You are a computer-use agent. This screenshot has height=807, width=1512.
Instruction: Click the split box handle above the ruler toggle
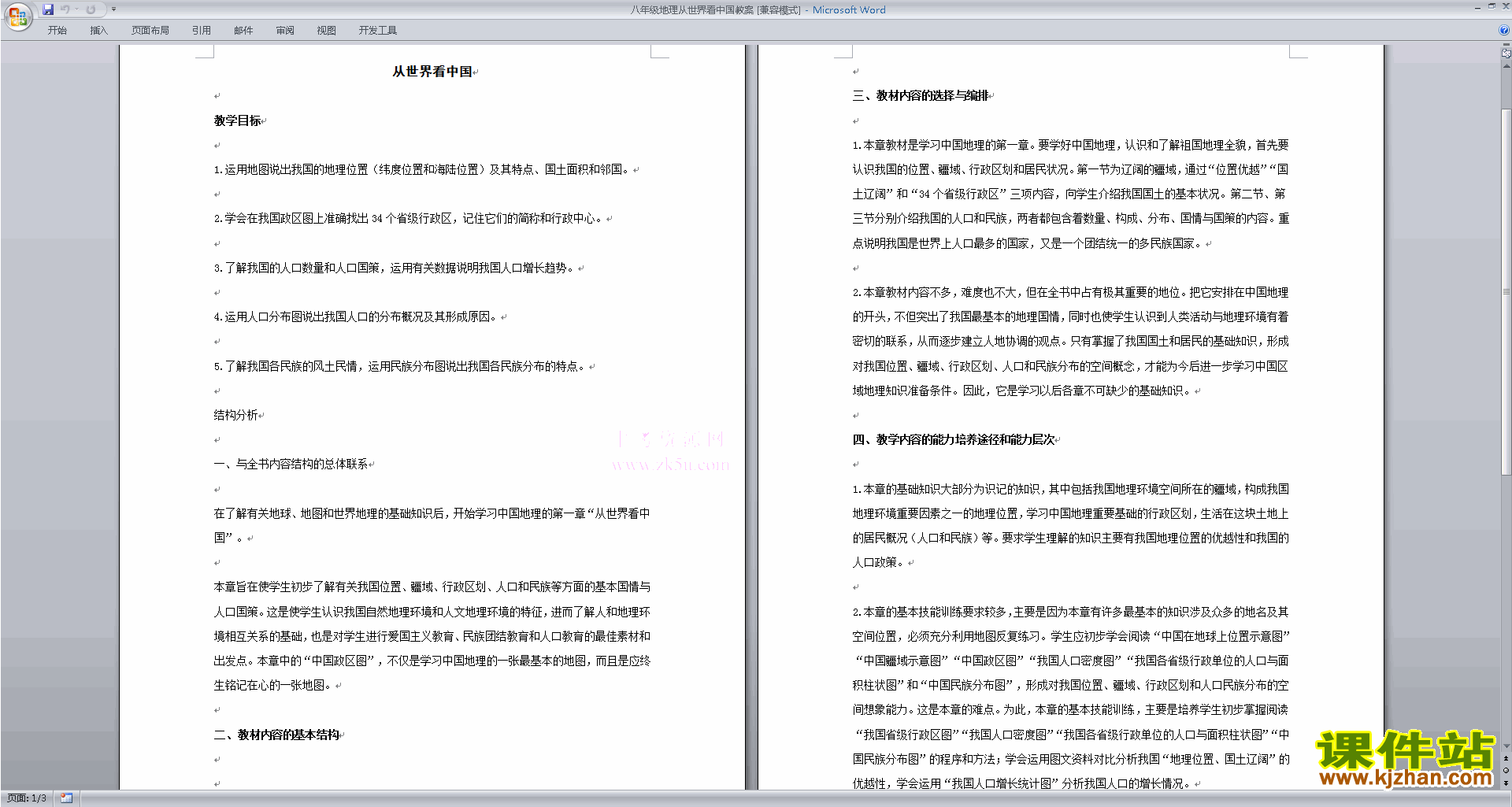[x=1506, y=46]
